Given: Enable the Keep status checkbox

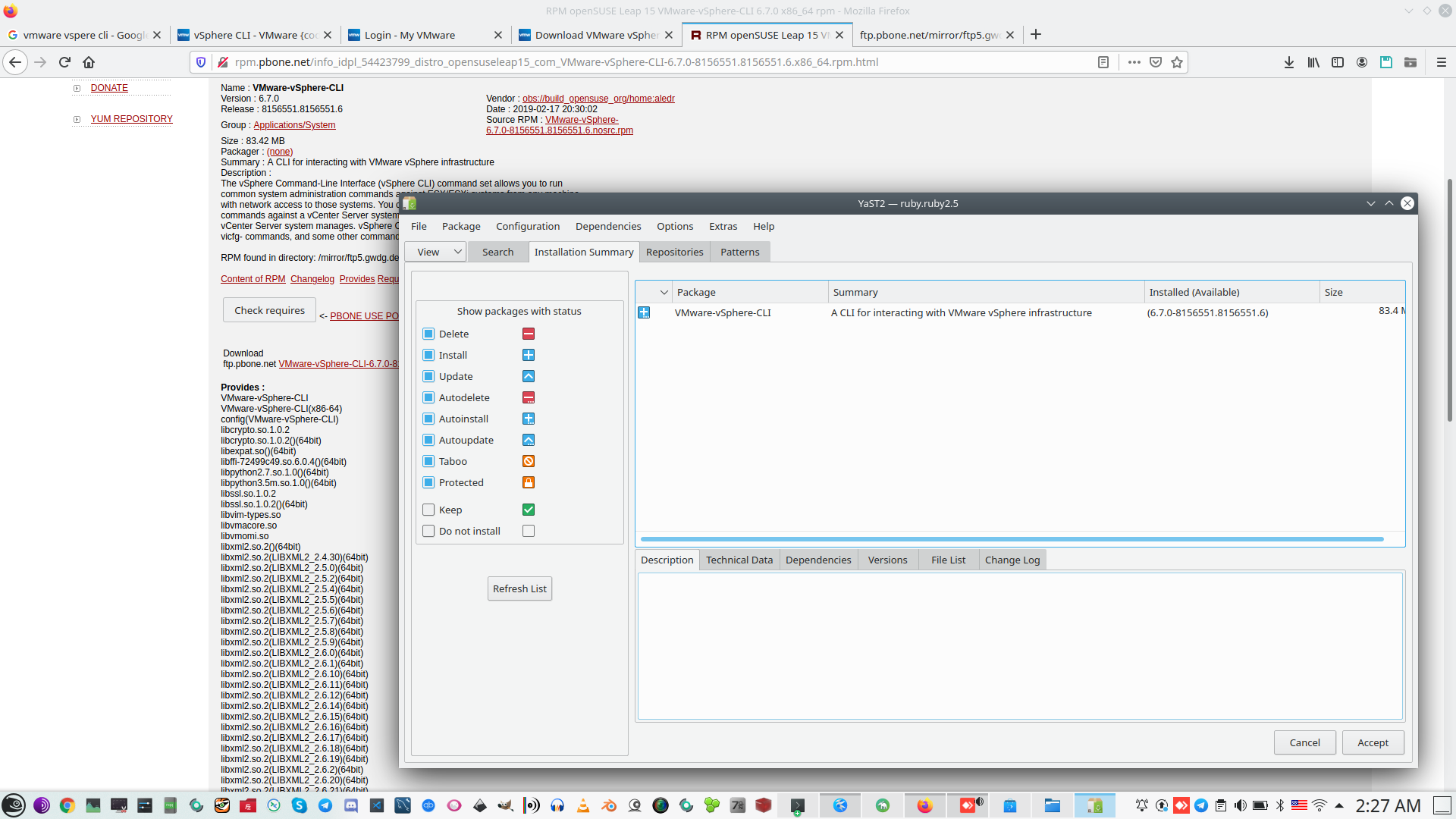Looking at the screenshot, I should [x=428, y=510].
